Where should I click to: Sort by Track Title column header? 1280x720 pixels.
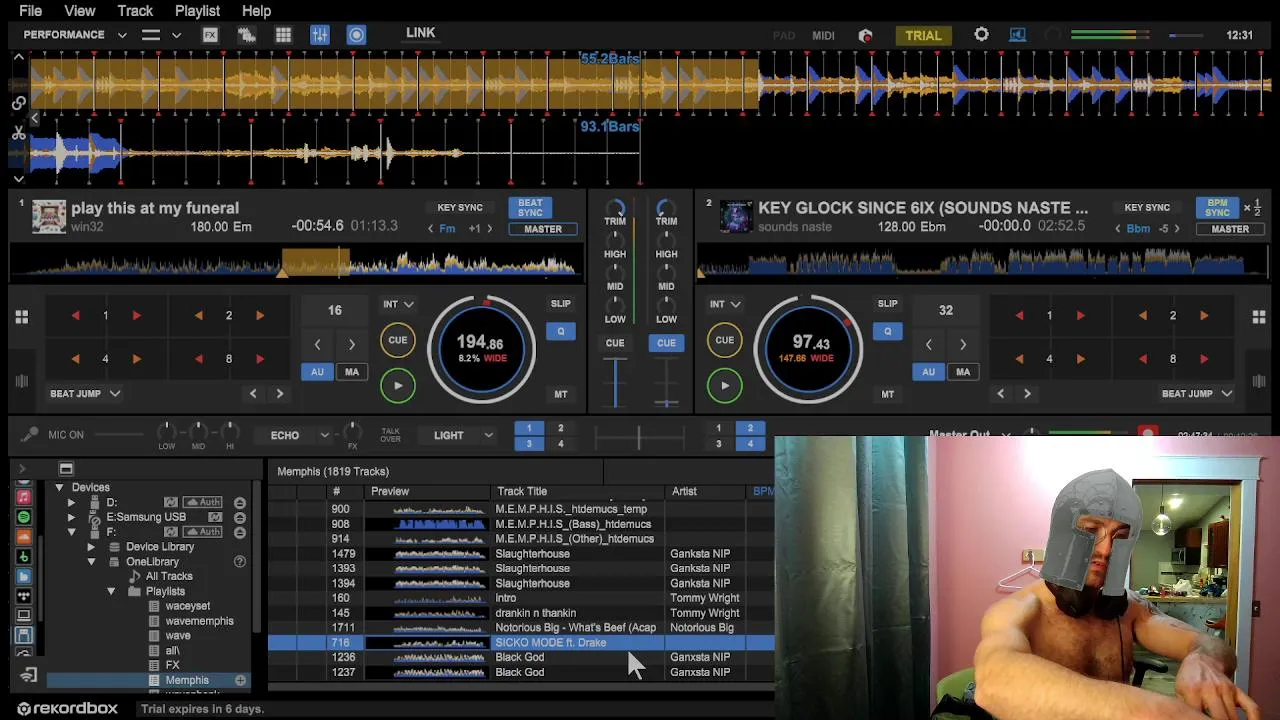(x=522, y=491)
